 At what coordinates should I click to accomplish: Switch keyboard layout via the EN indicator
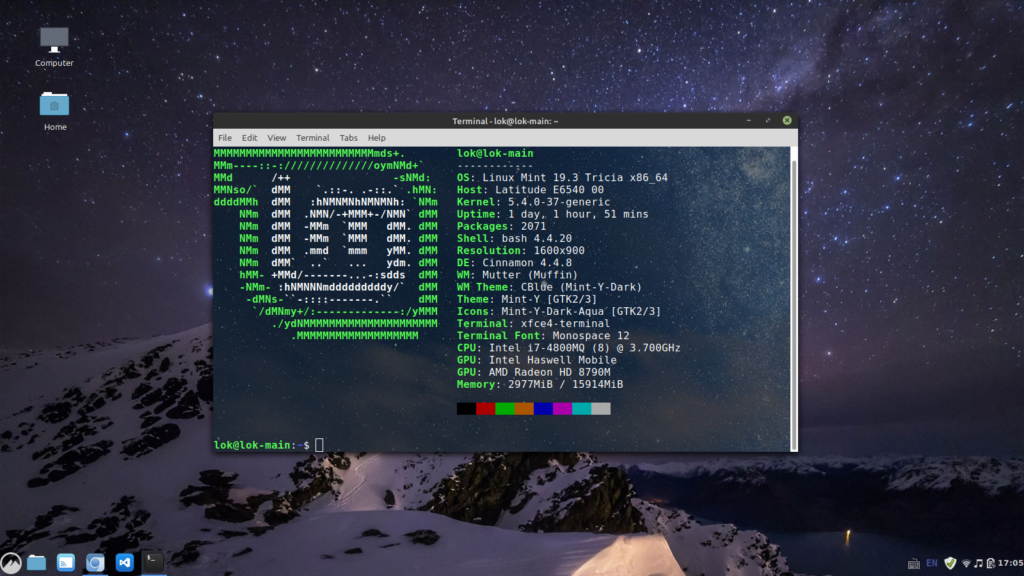[932, 563]
